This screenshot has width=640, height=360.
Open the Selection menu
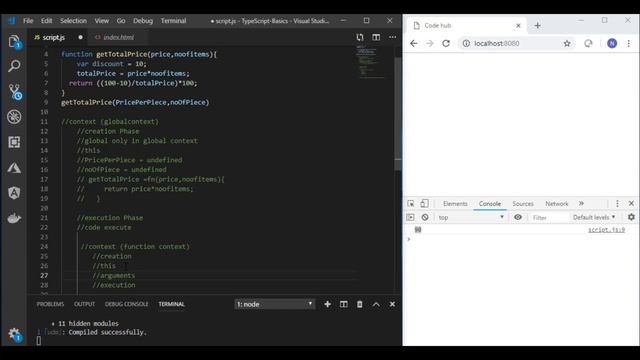[x=73, y=21]
